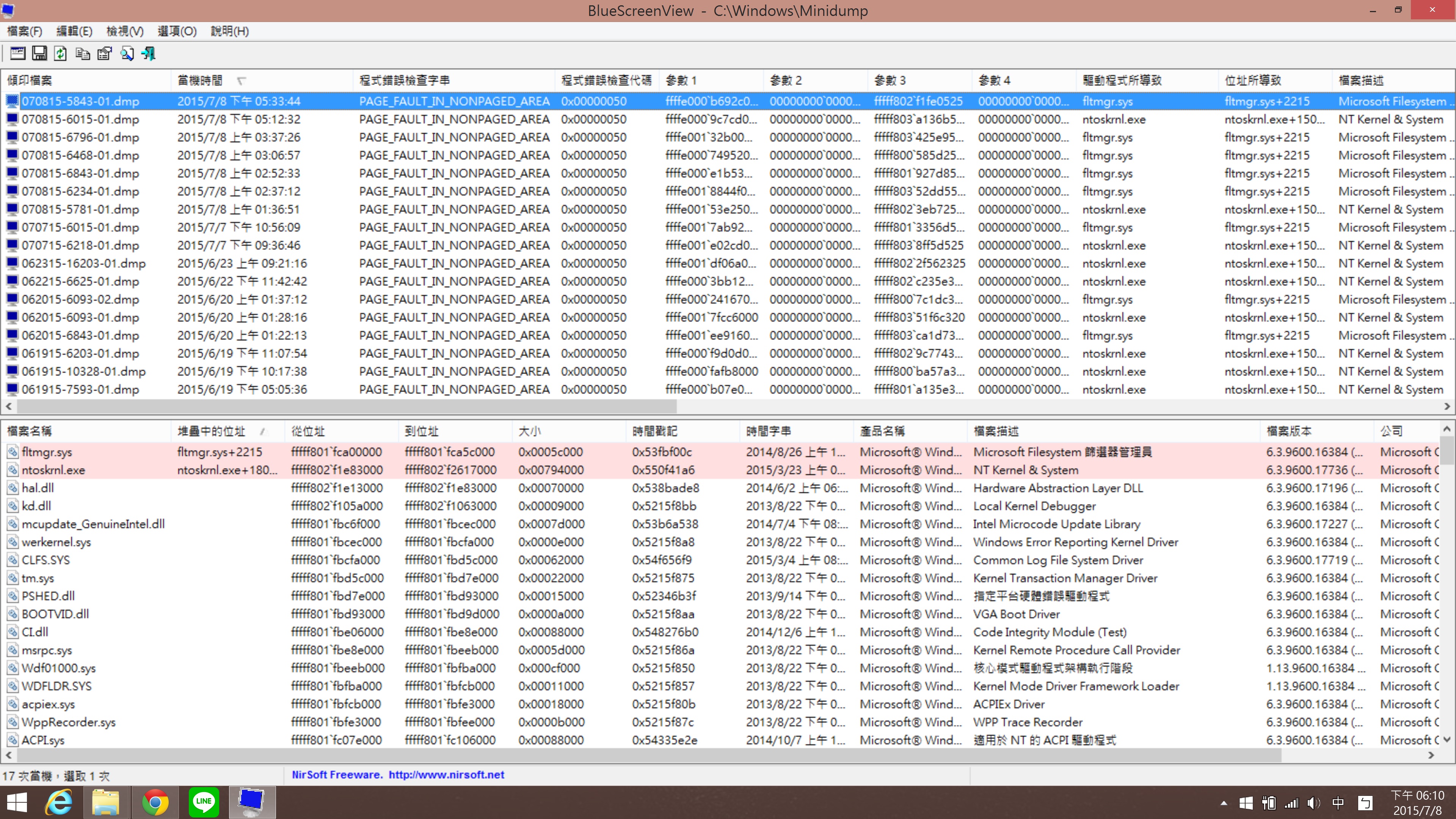Open the 說明(H) menu
The height and width of the screenshot is (819, 1456).
(229, 31)
